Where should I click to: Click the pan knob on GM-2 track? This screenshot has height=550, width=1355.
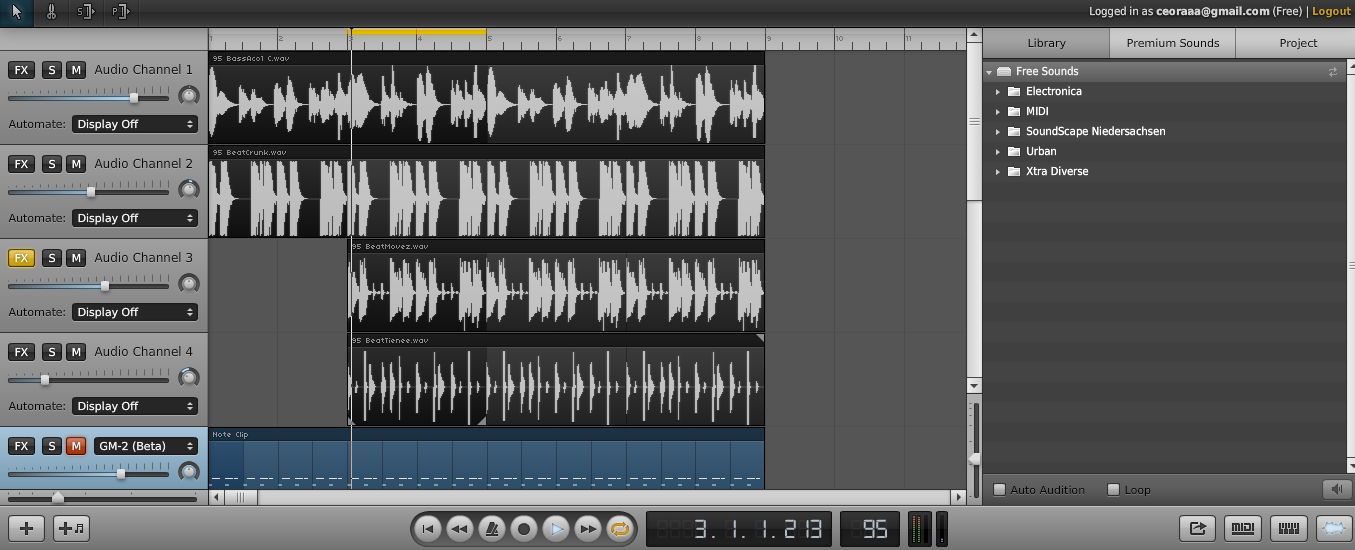coord(188,471)
